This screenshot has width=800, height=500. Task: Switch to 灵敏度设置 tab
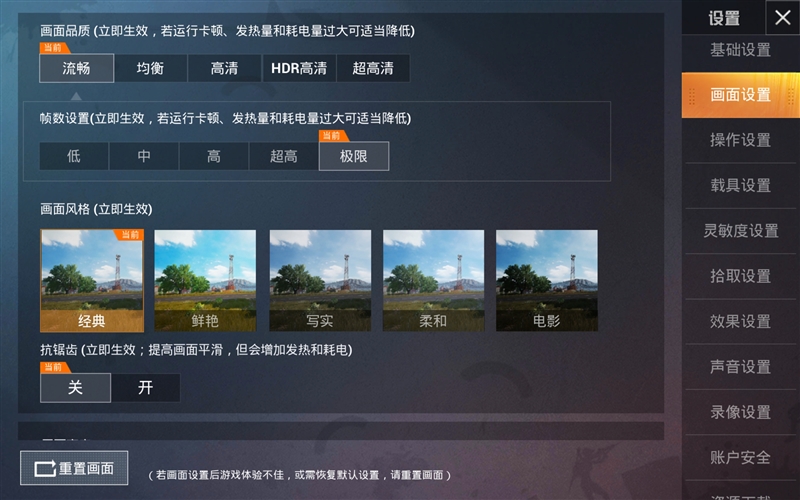point(740,231)
